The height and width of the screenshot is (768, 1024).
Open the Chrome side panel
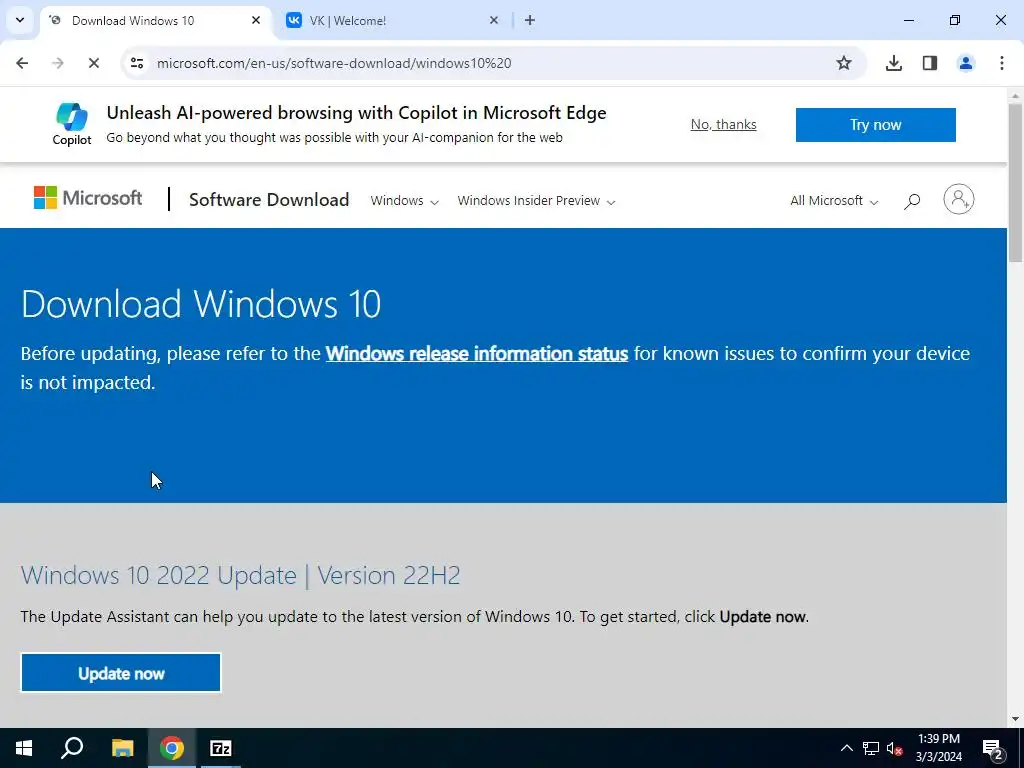[929, 63]
